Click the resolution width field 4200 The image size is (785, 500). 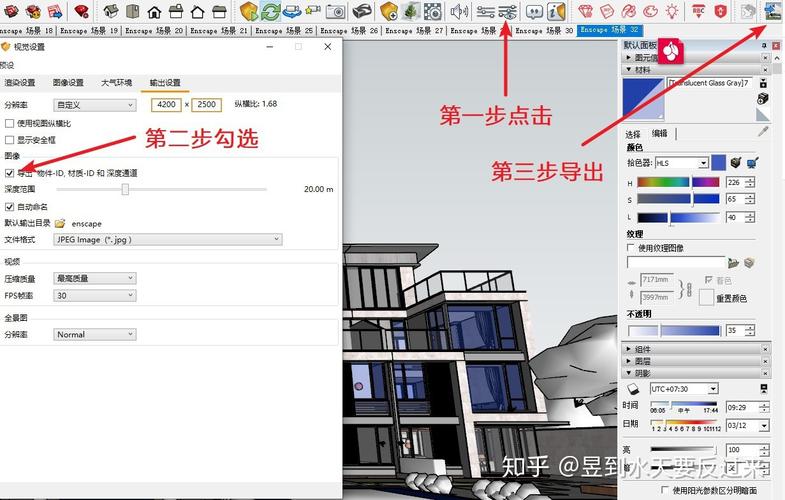166,105
